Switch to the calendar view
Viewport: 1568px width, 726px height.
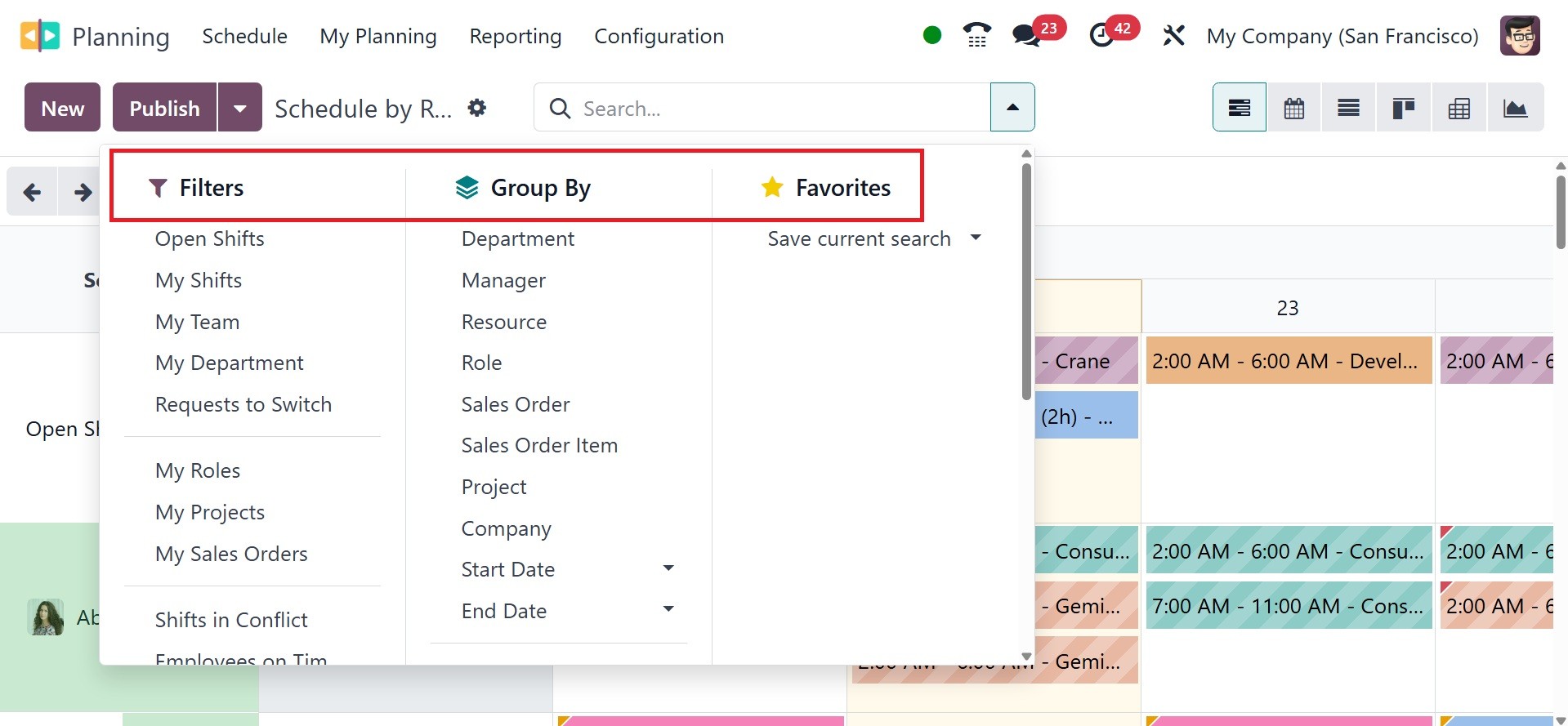[1293, 108]
